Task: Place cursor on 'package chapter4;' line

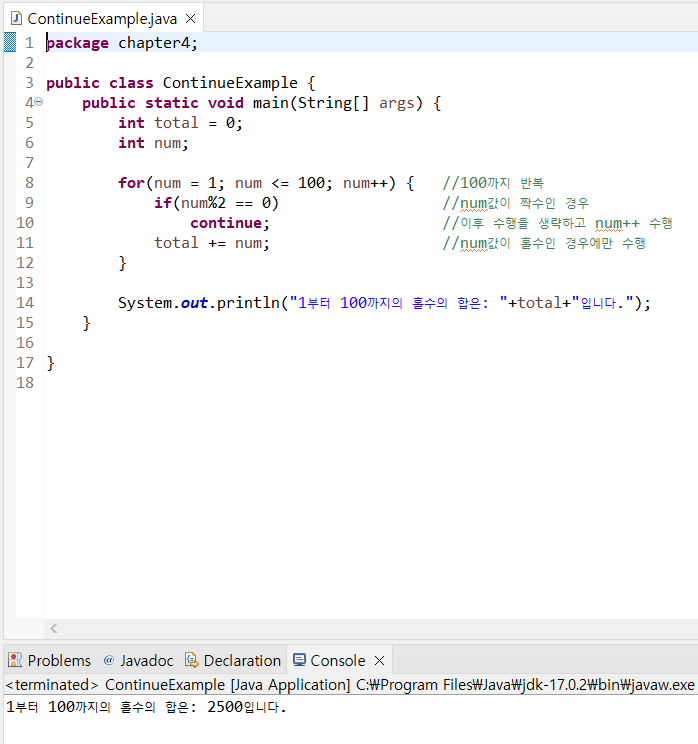Action: pyautogui.click(x=122, y=43)
